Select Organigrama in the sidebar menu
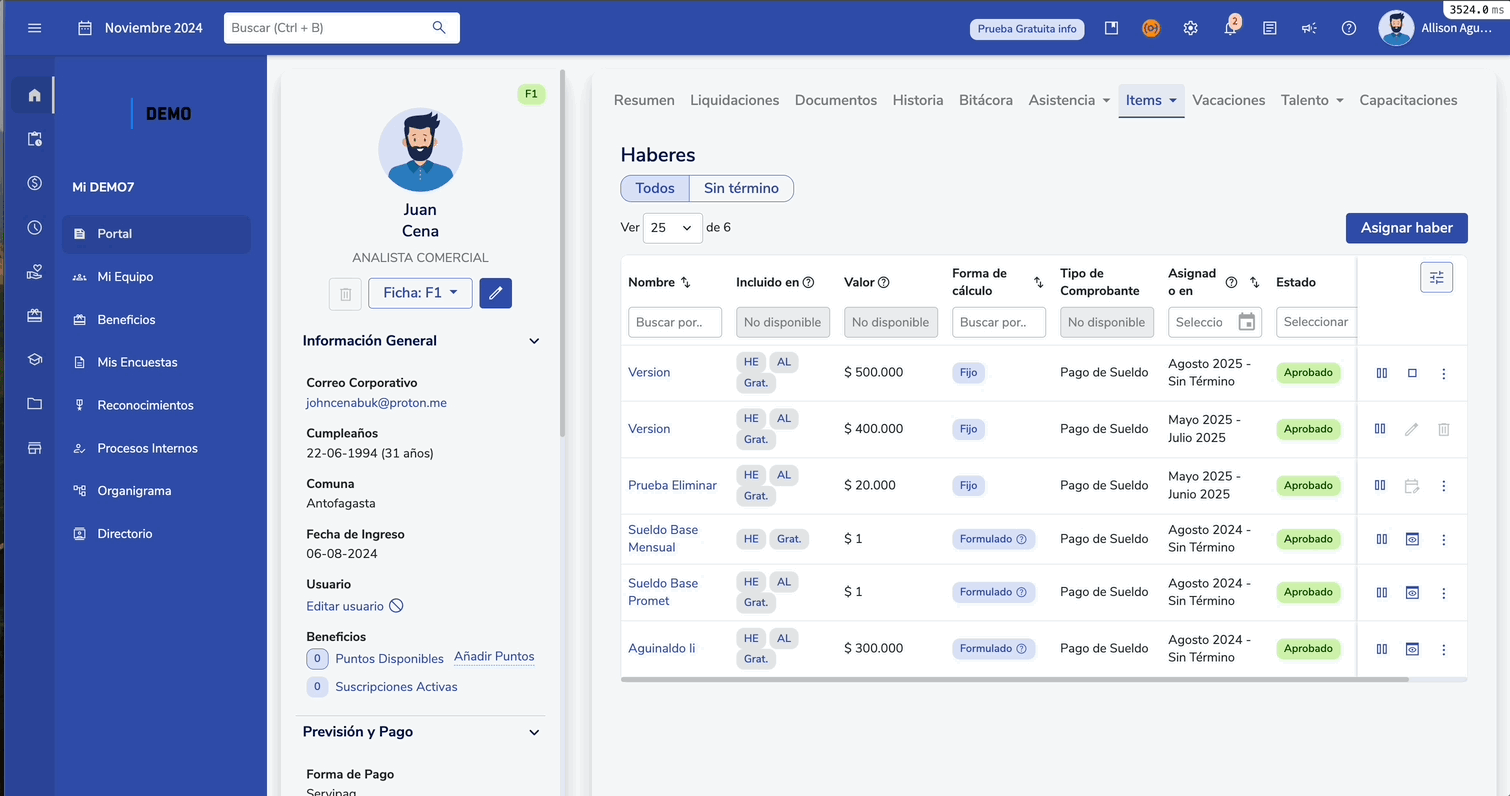 coord(134,491)
